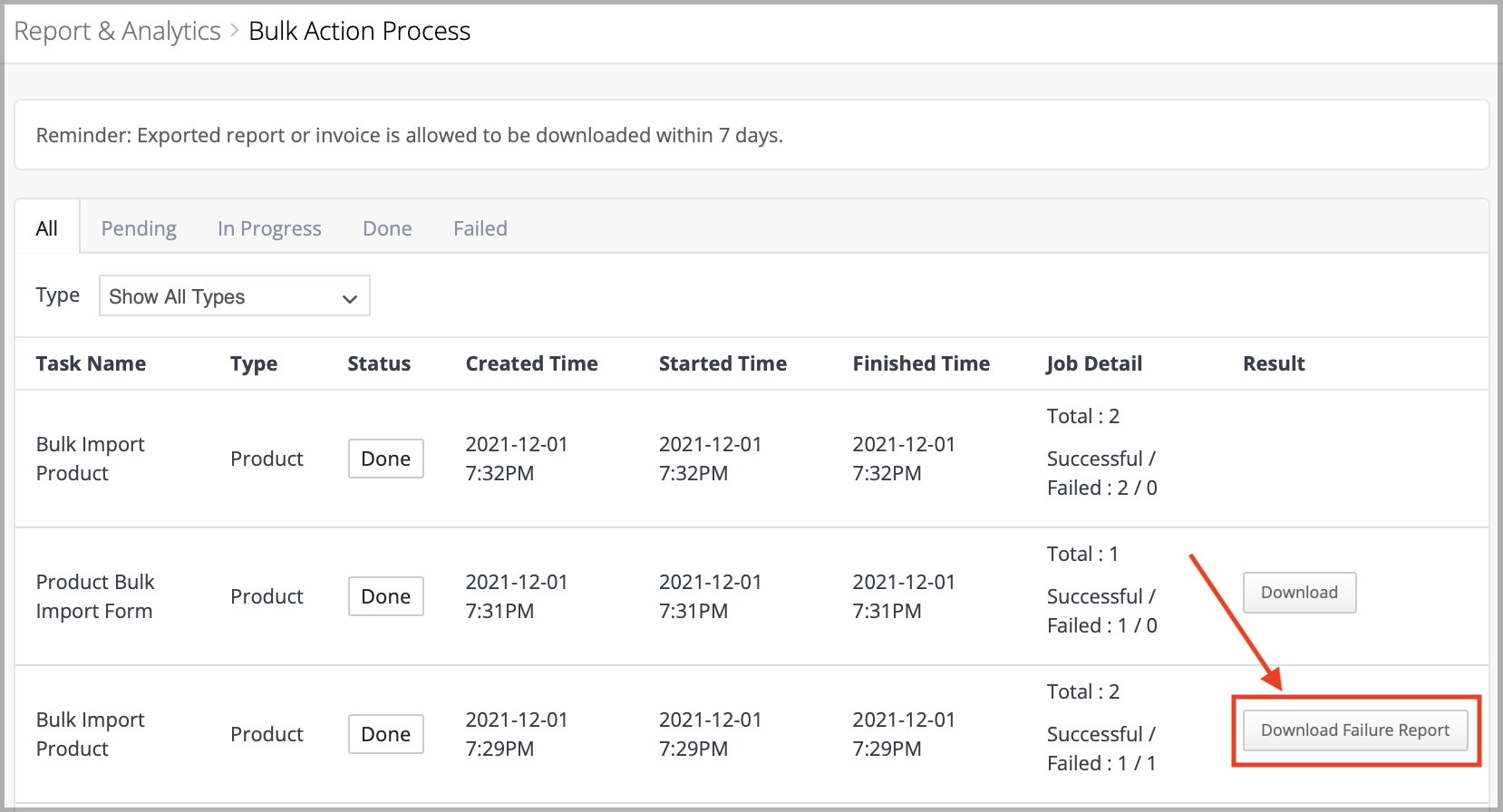This screenshot has height=812, width=1503.
Task: Click the Type column header
Action: tap(254, 363)
